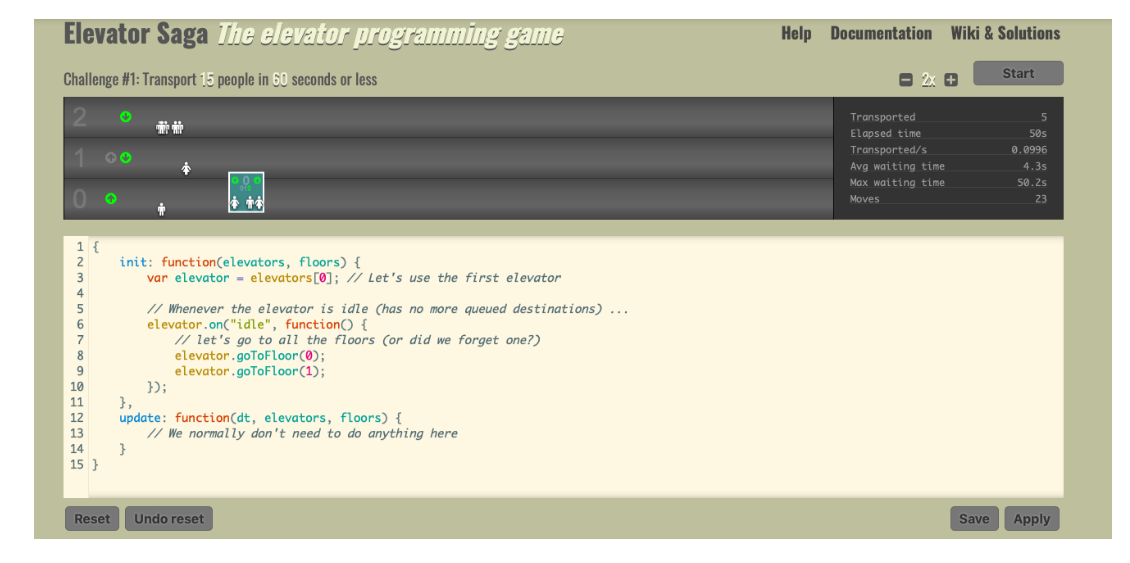Open the Documentation page

[x=880, y=33]
